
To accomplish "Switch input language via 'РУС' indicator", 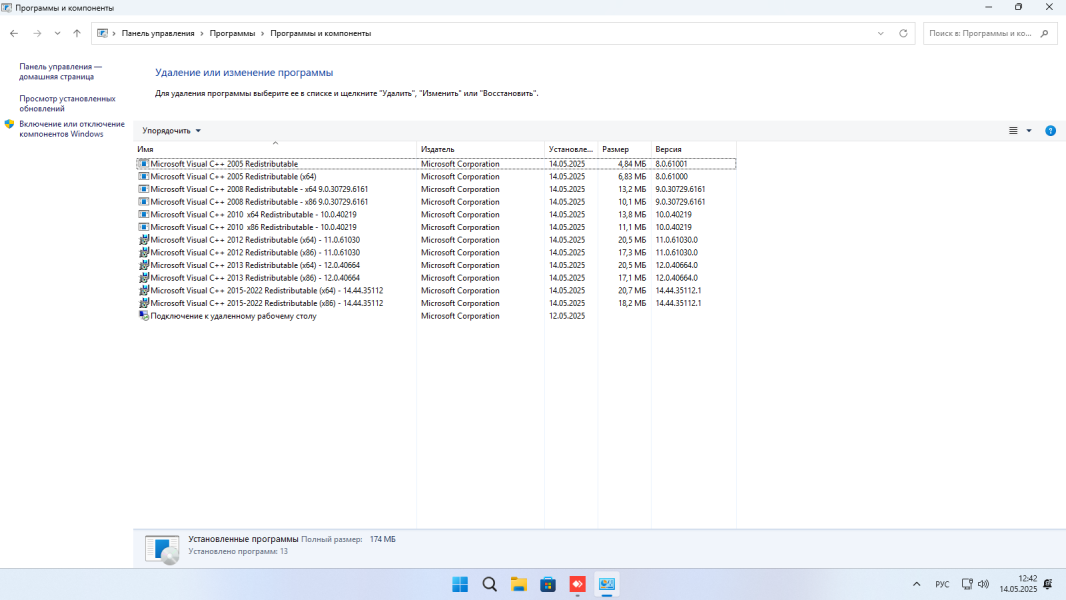I will 942,584.
